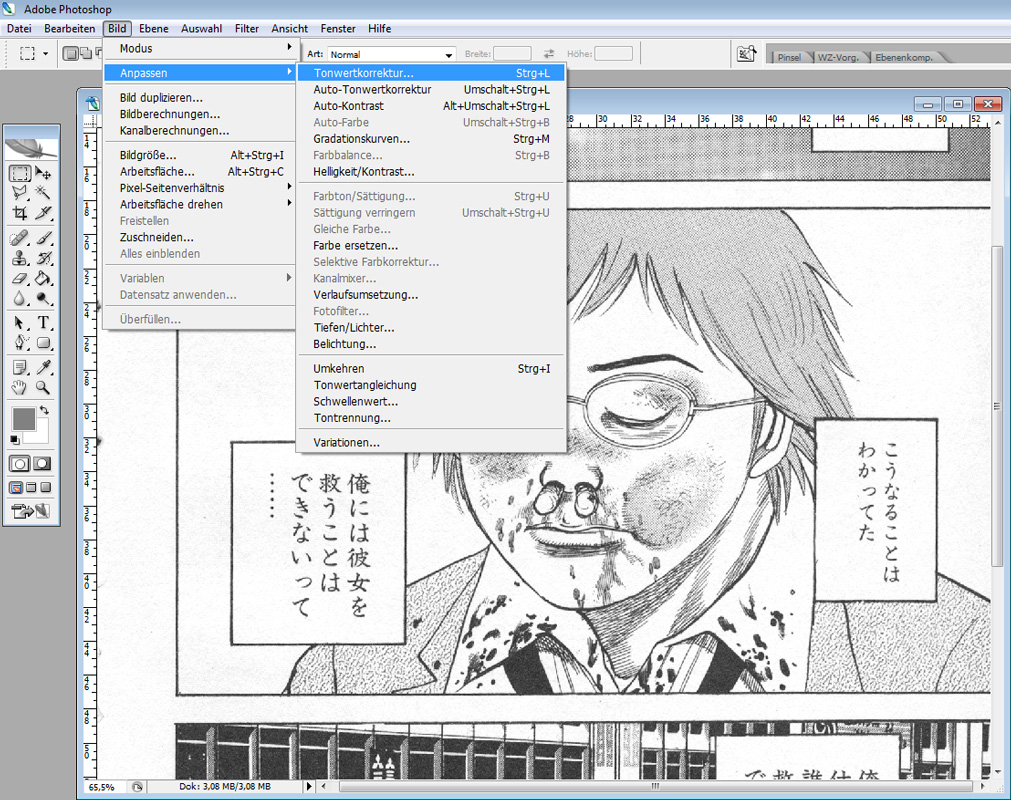Choose Bildgröße menu entry
The image size is (1011, 800).
coord(199,155)
